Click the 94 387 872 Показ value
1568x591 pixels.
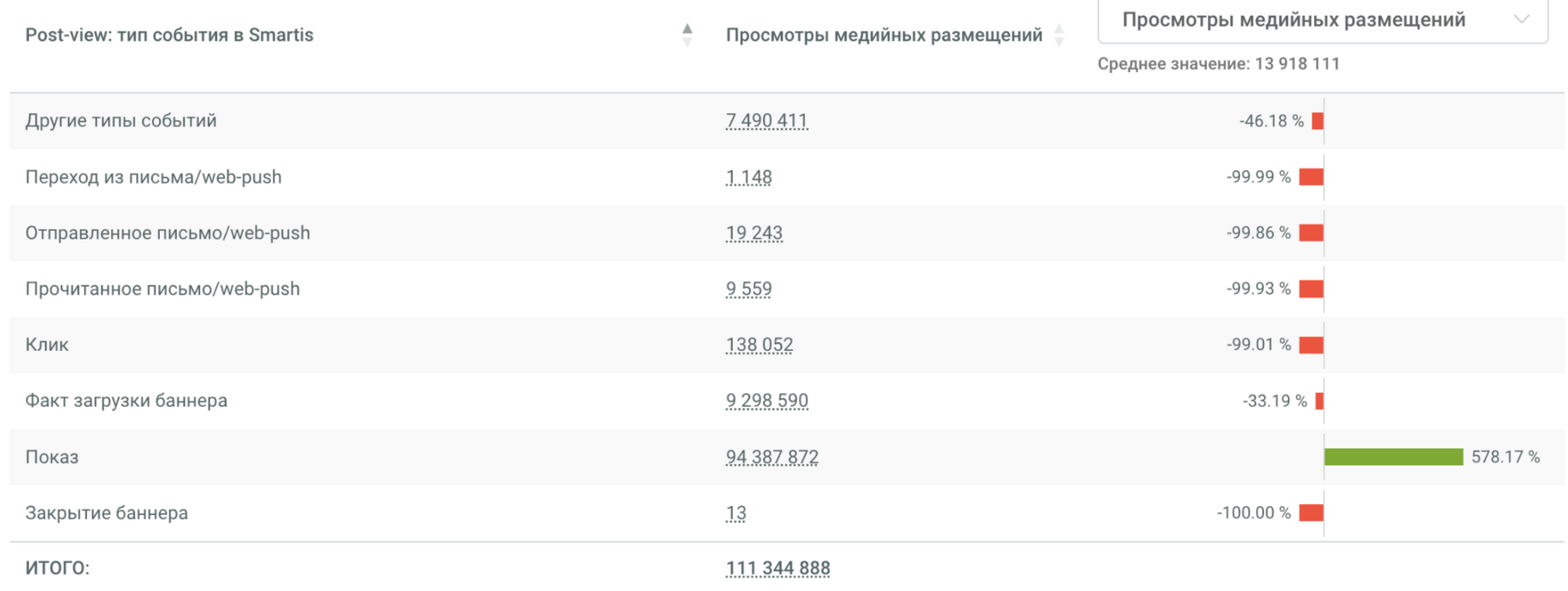pyautogui.click(x=771, y=457)
